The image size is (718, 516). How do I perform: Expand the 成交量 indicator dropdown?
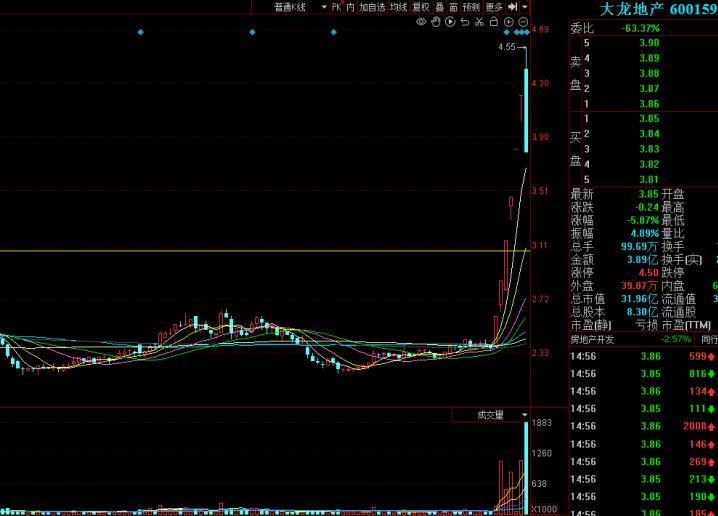point(524,414)
